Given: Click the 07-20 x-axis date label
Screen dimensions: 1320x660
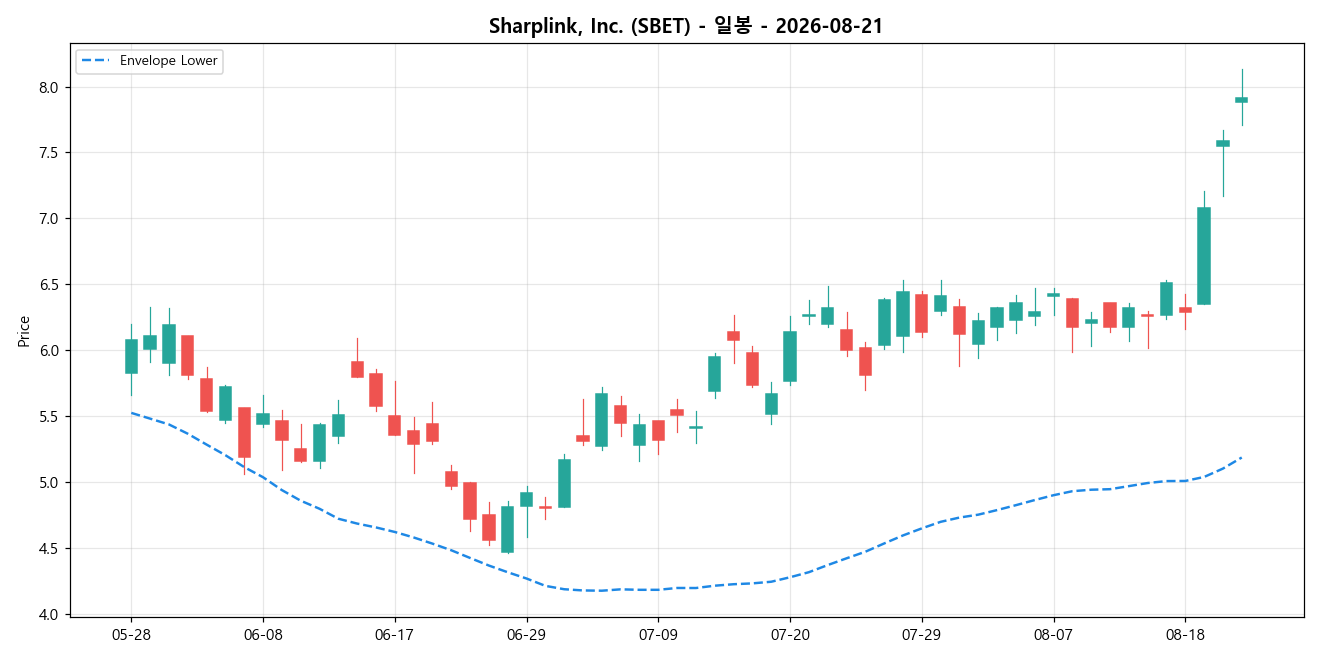Looking at the screenshot, I should click(x=790, y=634).
